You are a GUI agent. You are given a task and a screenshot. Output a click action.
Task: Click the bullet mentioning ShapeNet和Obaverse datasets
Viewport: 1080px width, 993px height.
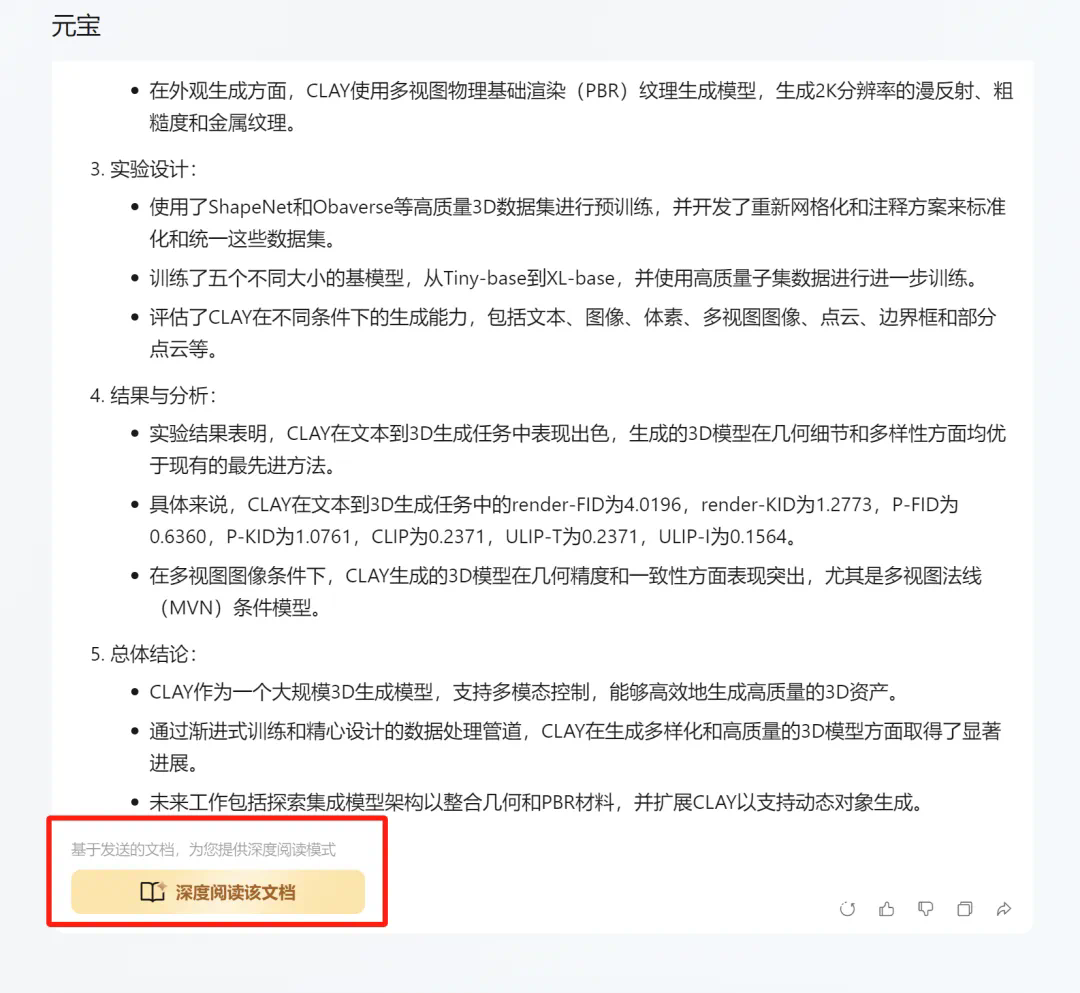577,222
